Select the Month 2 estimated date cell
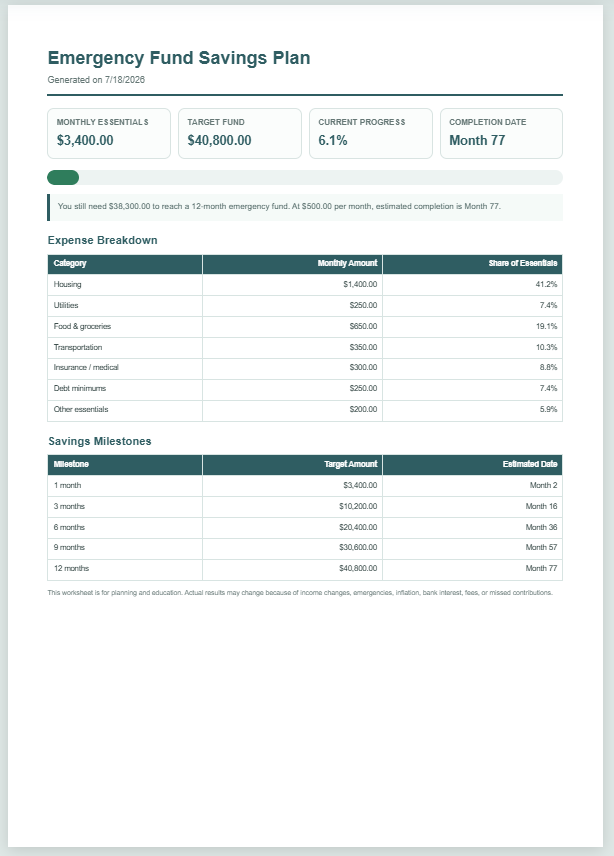The height and width of the screenshot is (856, 614). pyautogui.click(x=473, y=485)
